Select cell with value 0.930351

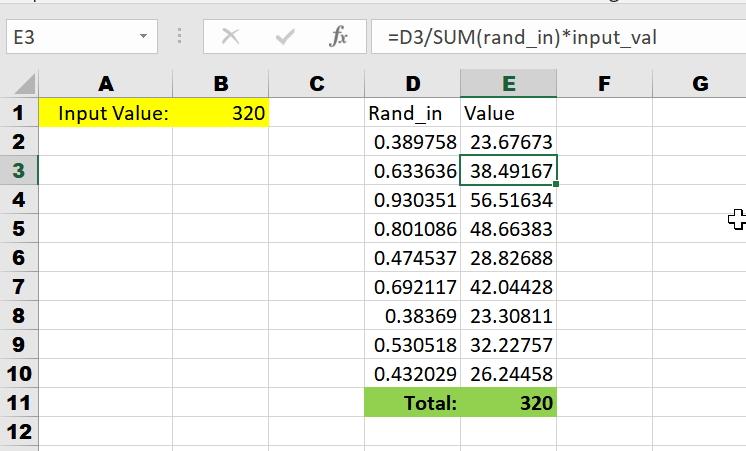pos(412,199)
